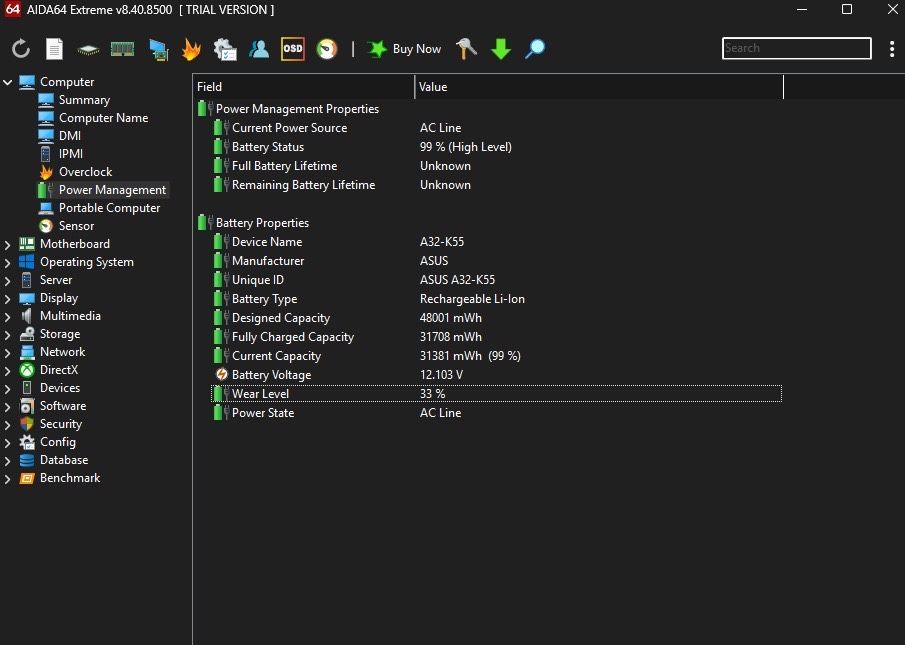Open the IPMI tree item
905x645 pixels.
click(70, 153)
